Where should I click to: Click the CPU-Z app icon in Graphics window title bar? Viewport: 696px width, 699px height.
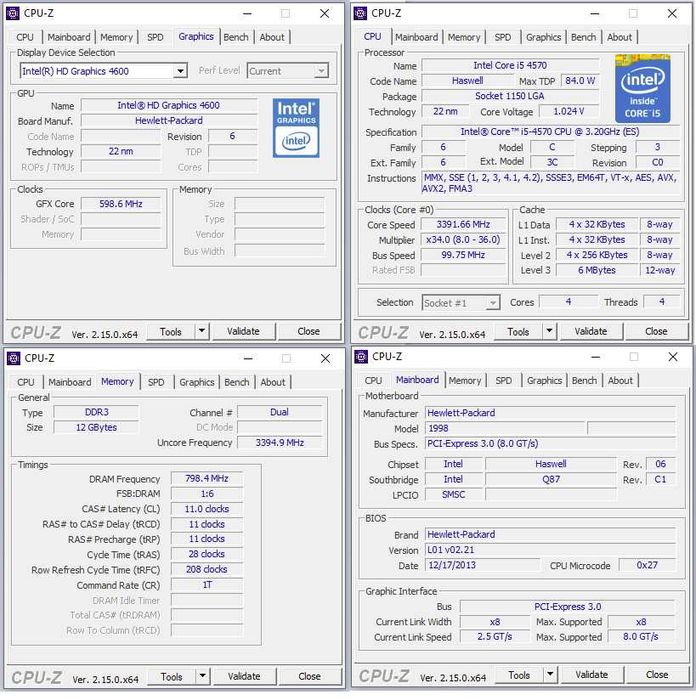point(12,13)
